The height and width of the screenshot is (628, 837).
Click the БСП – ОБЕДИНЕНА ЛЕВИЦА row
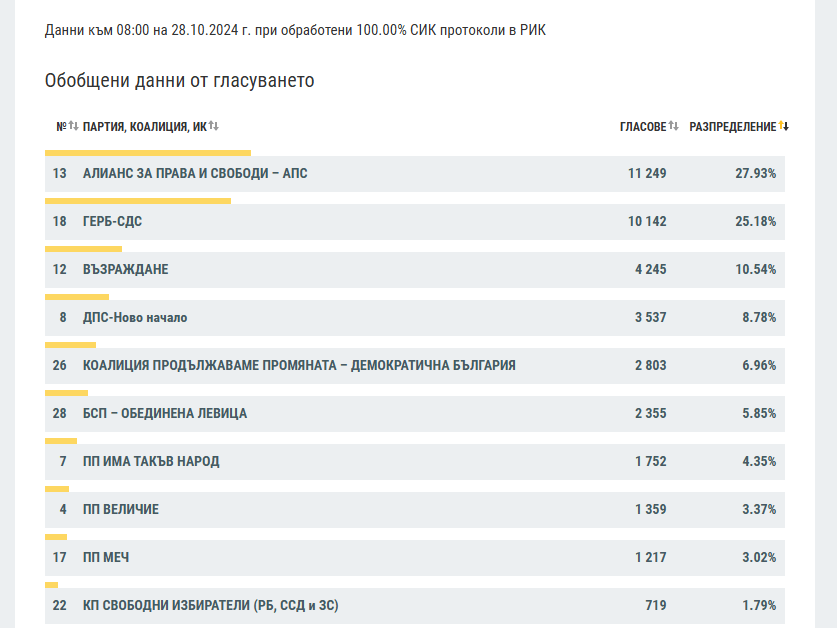click(x=165, y=414)
